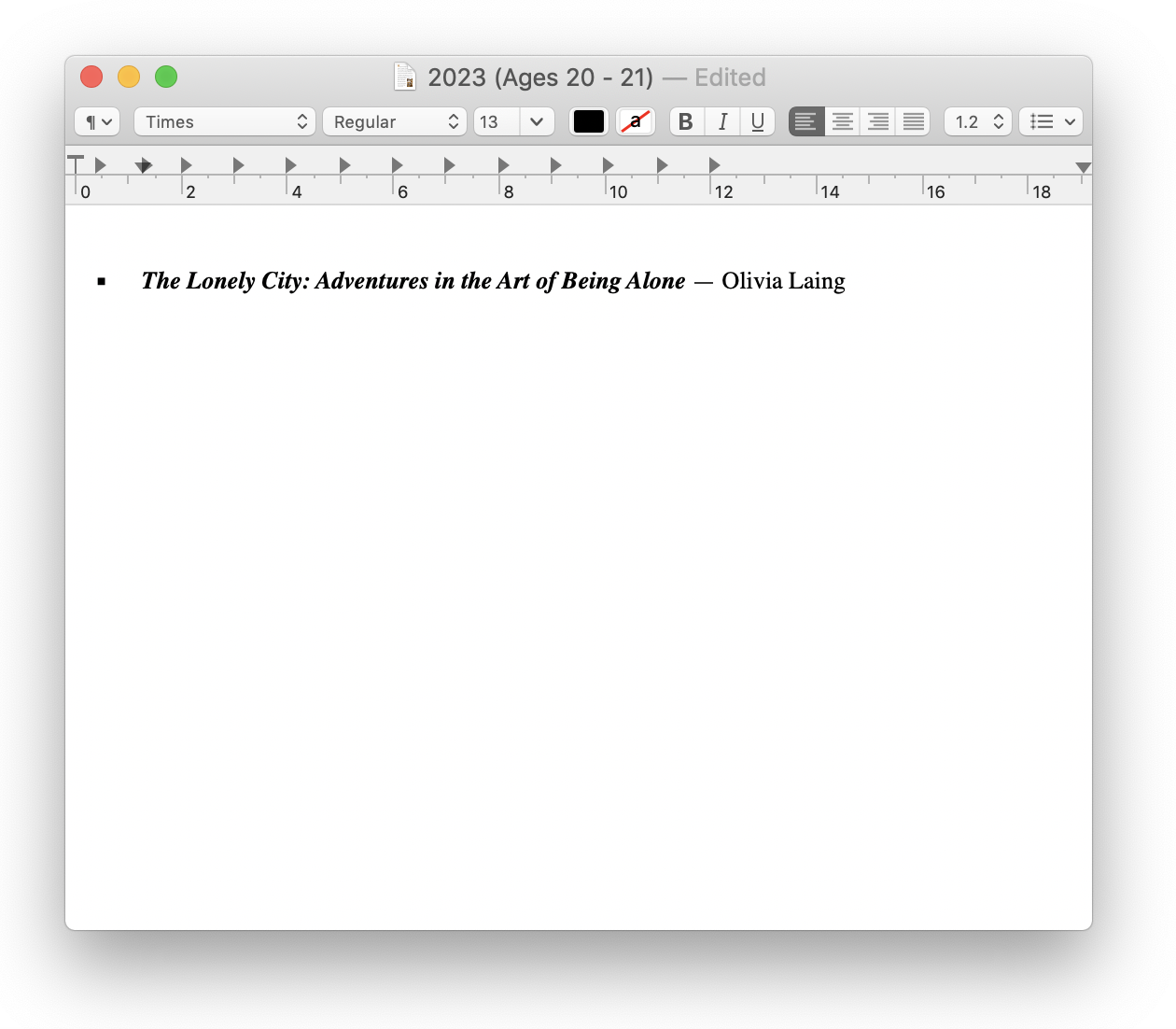
Task: Align text right
Action: 877,122
